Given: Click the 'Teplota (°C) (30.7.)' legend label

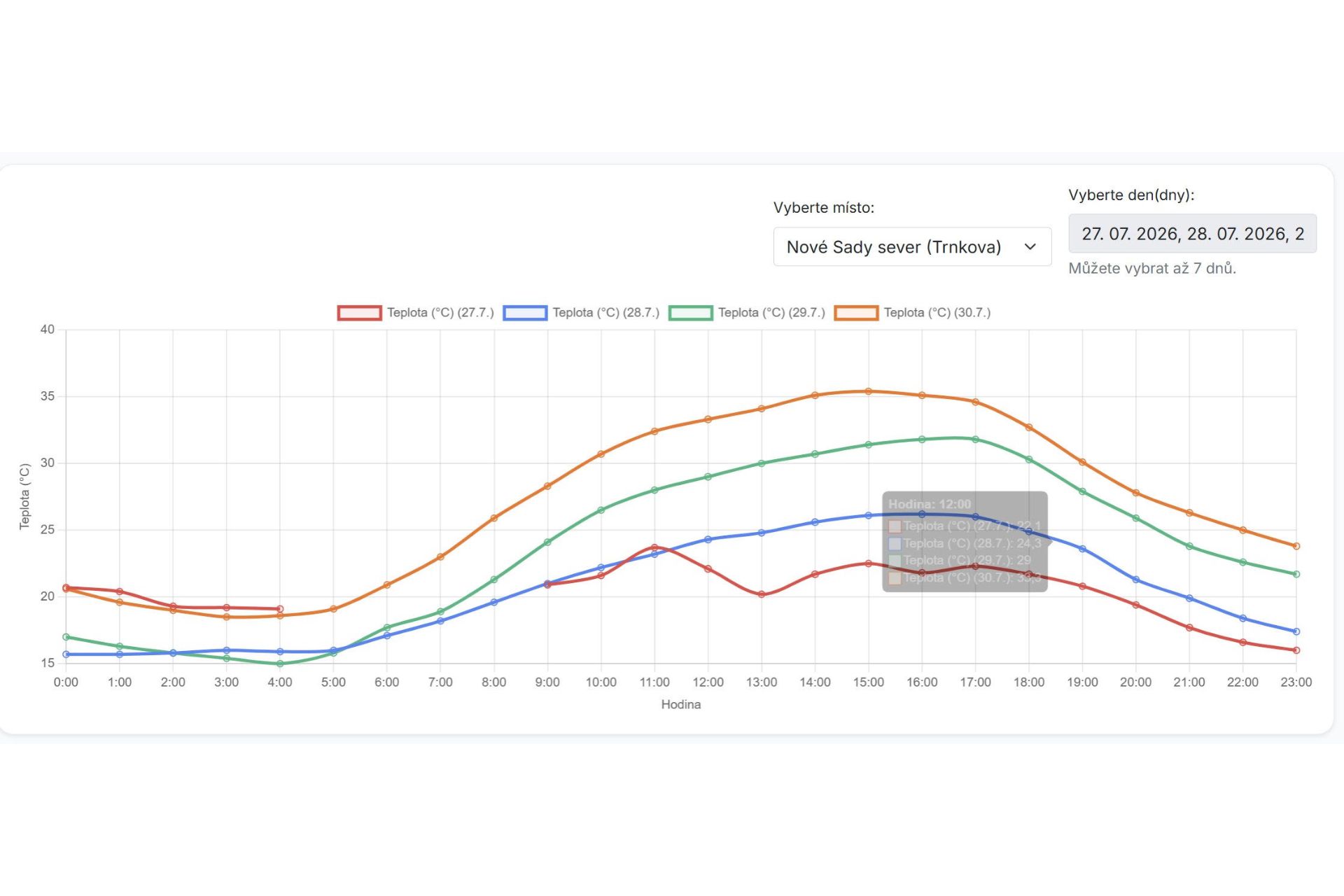Looking at the screenshot, I should 937,313.
